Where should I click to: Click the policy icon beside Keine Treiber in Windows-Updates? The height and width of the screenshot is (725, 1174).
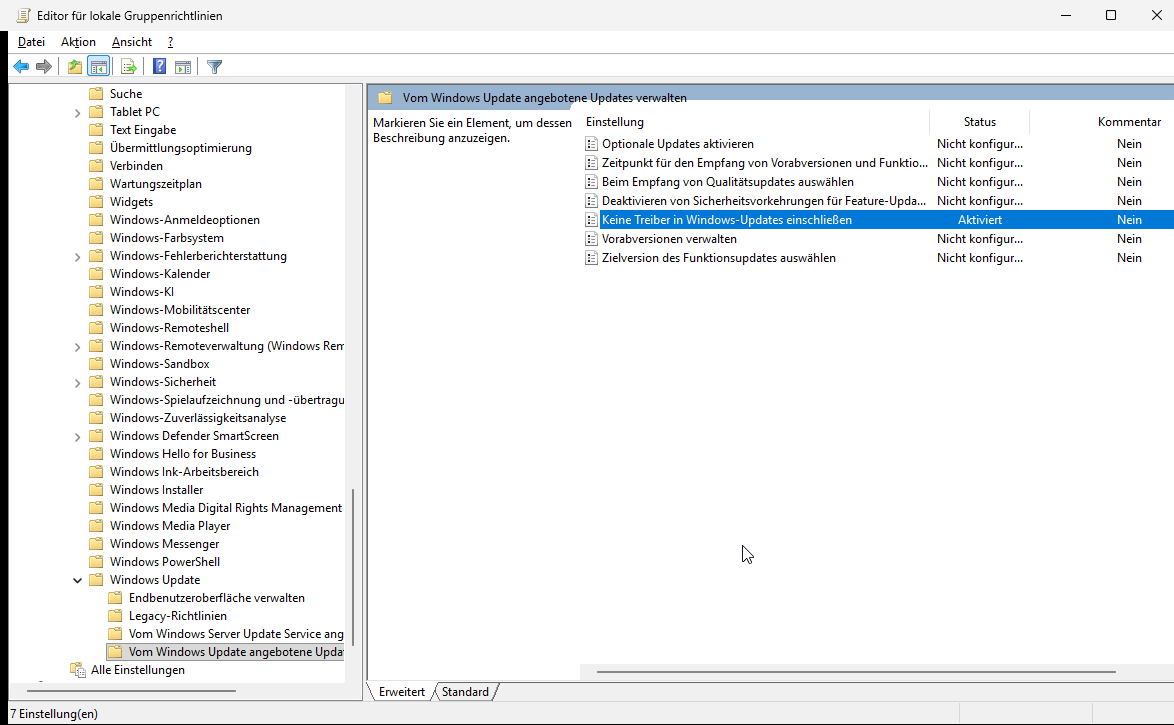pyautogui.click(x=591, y=219)
